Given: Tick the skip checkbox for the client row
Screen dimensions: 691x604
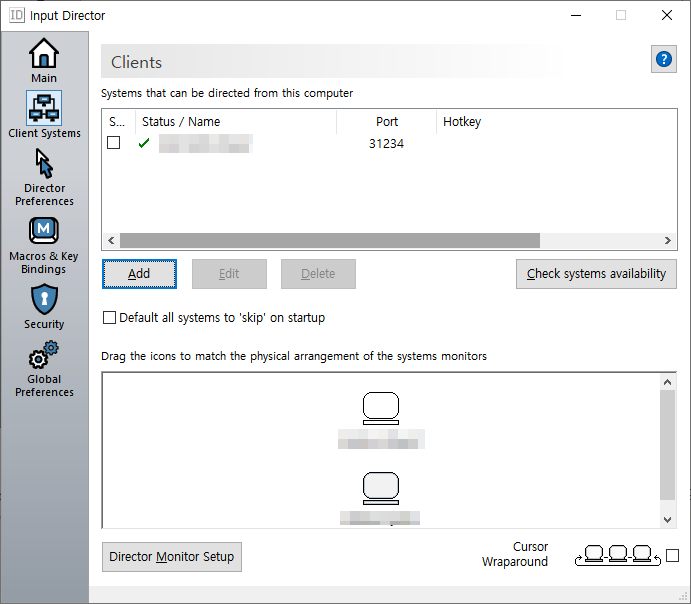Looking at the screenshot, I should point(114,143).
